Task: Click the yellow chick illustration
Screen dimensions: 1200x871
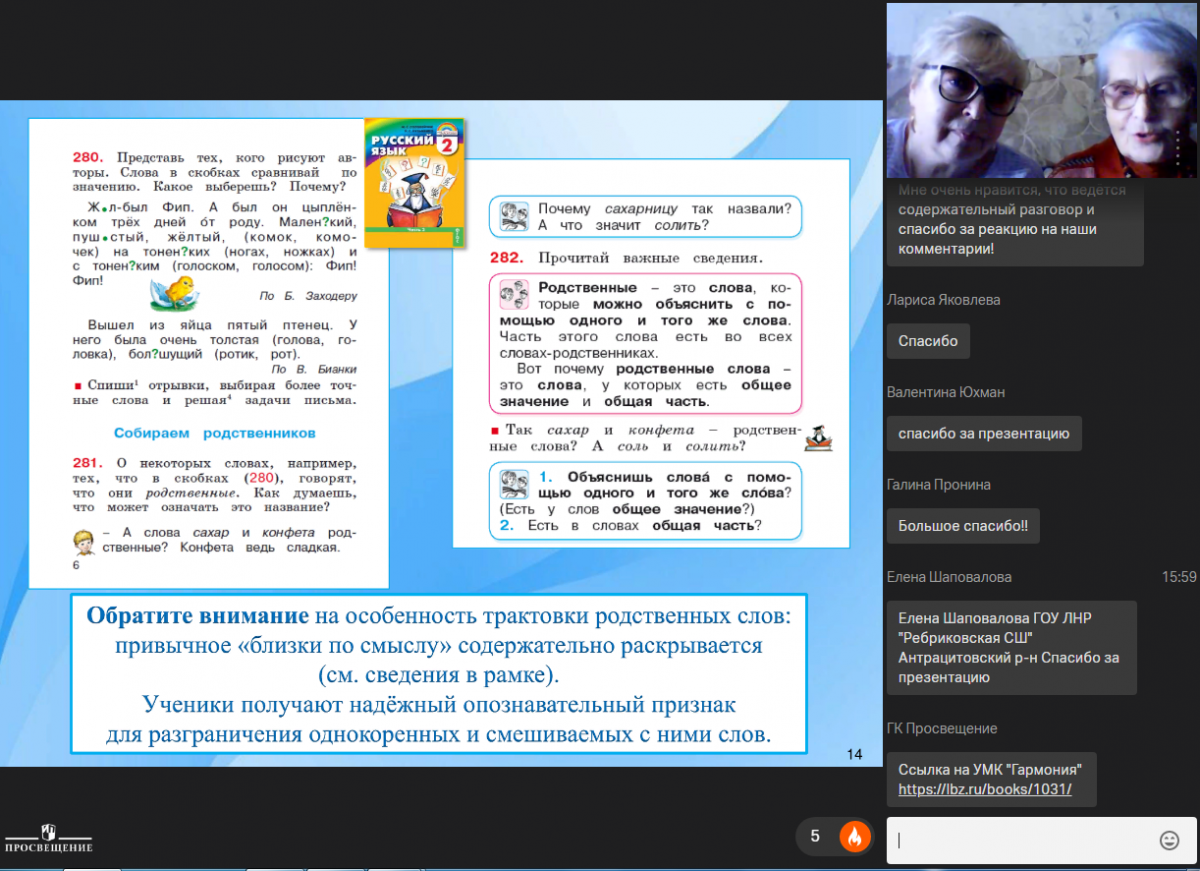Action: [x=175, y=292]
